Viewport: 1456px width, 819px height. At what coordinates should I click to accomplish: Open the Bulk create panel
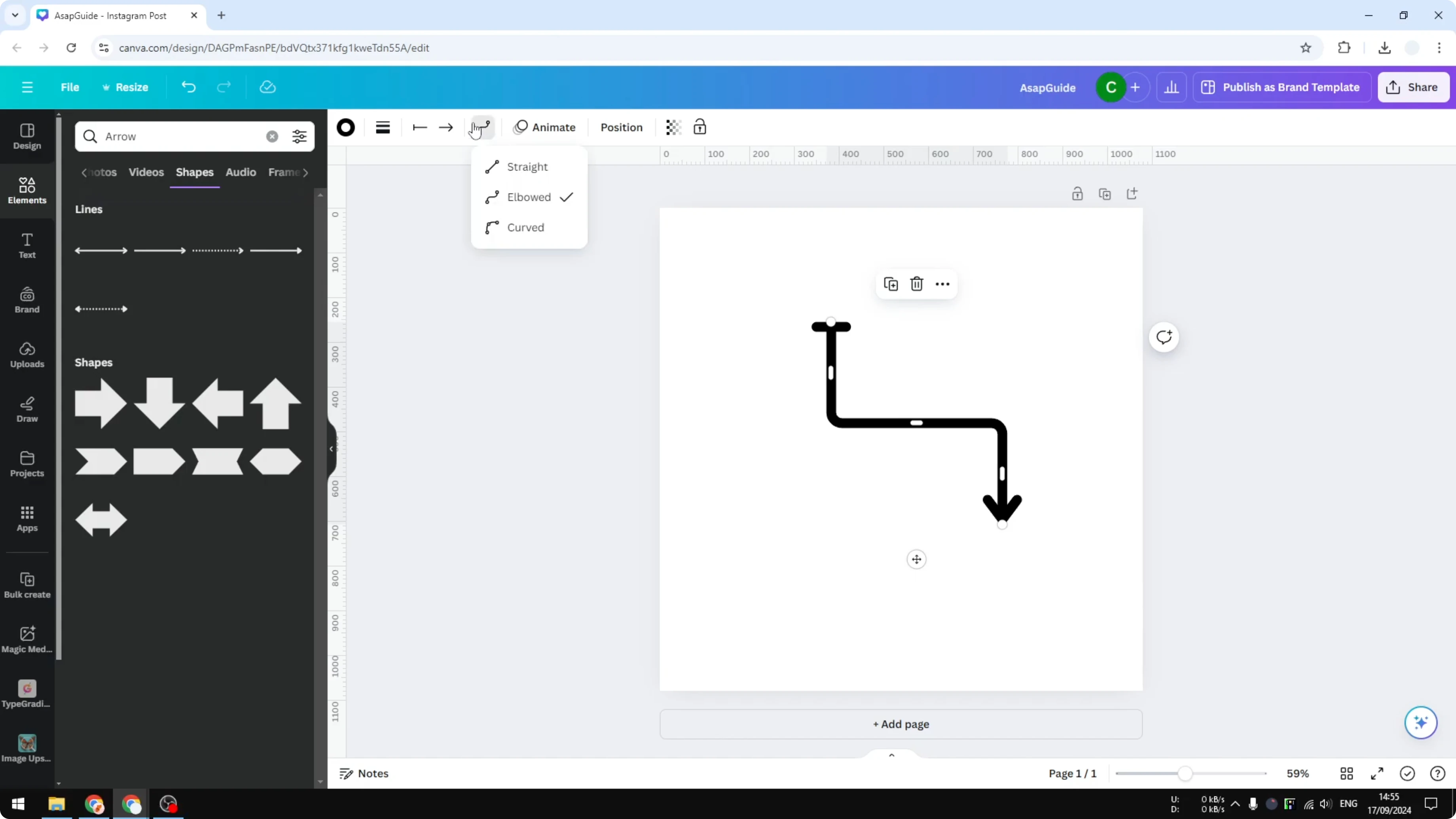tap(27, 585)
